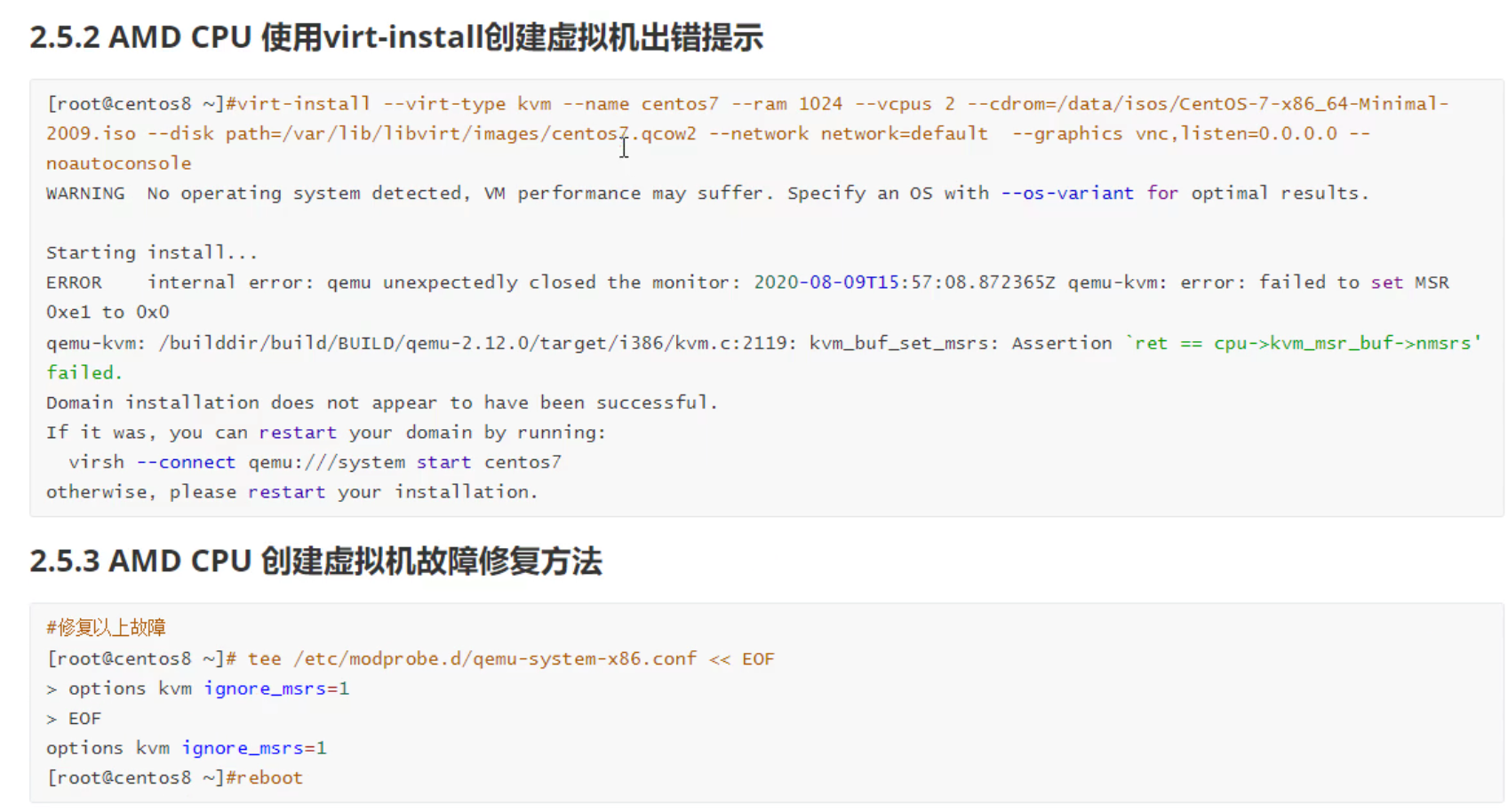Click the "ERROR" word in output
Image resolution: width=1508 pixels, height=812 pixels.
74,283
